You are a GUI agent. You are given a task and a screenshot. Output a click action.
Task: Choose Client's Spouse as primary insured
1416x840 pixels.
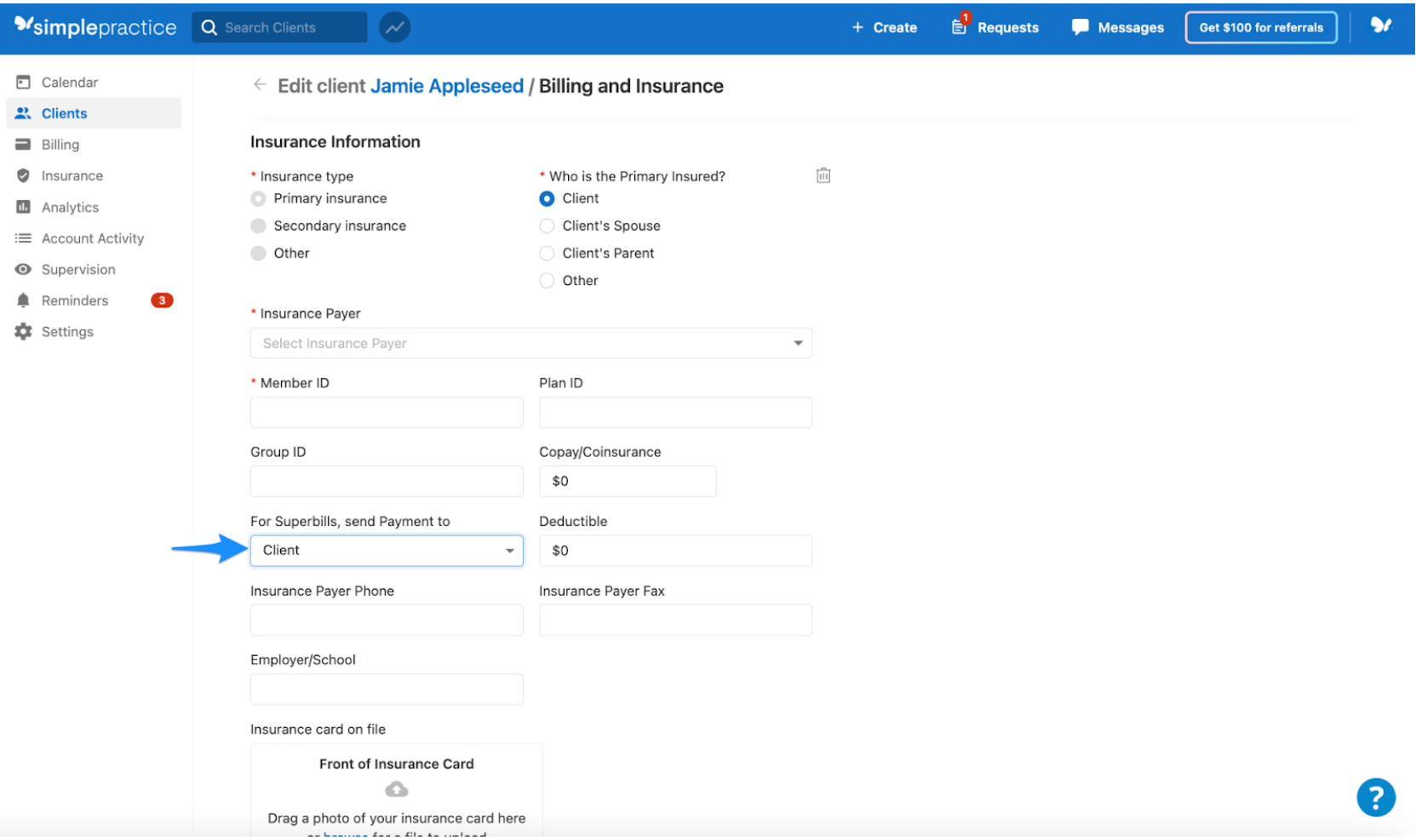[547, 226]
